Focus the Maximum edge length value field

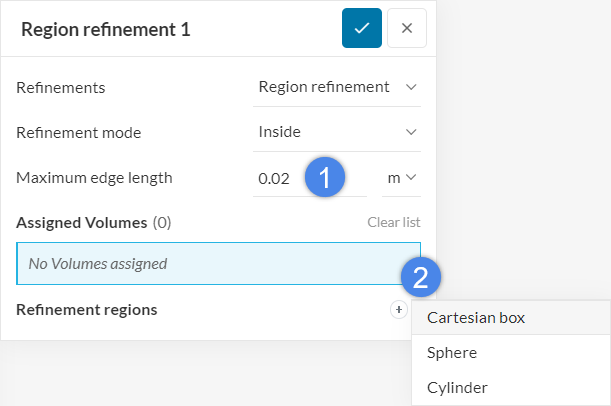click(280, 179)
